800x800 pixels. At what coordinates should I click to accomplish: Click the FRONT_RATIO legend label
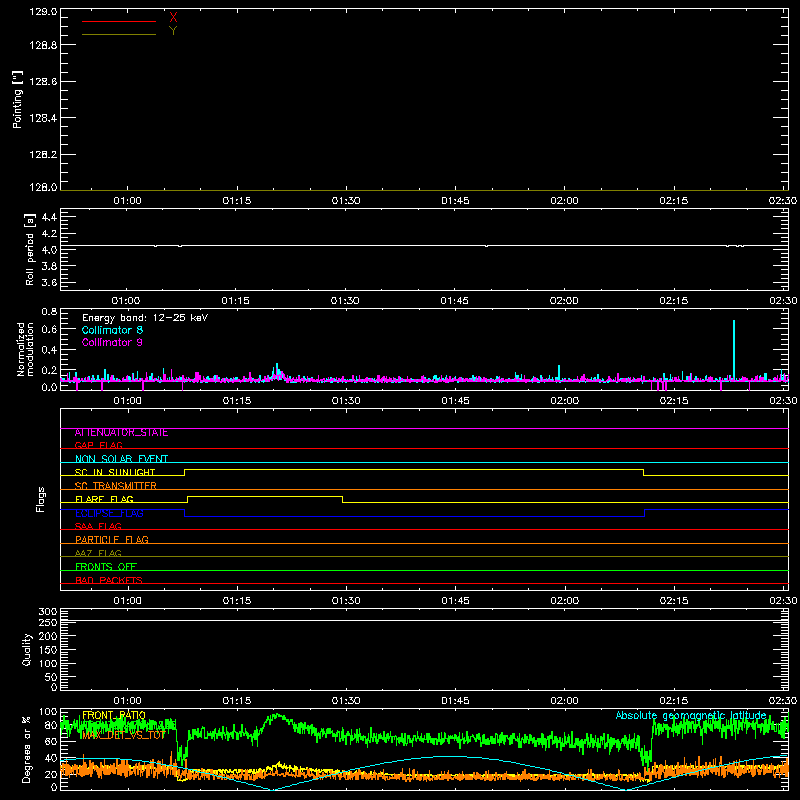tap(114, 715)
